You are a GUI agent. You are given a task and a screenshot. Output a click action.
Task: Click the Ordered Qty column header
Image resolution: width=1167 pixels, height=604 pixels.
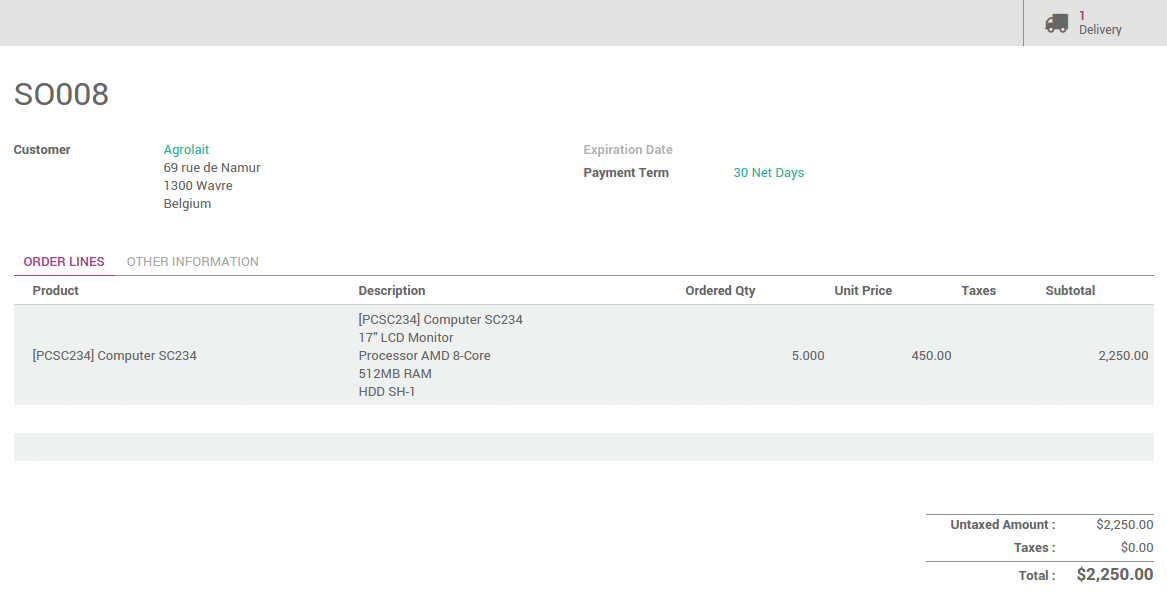point(720,291)
